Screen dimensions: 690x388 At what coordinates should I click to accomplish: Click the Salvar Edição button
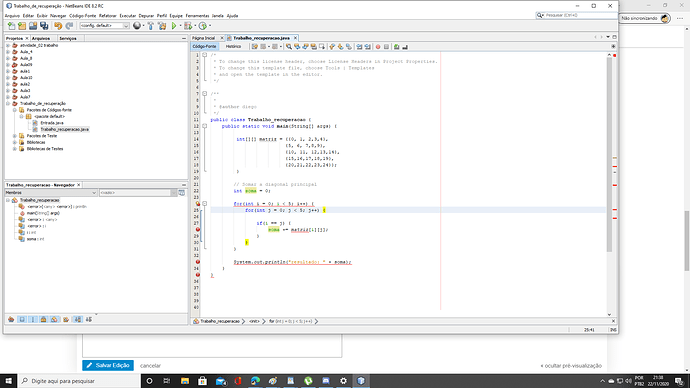point(108,366)
